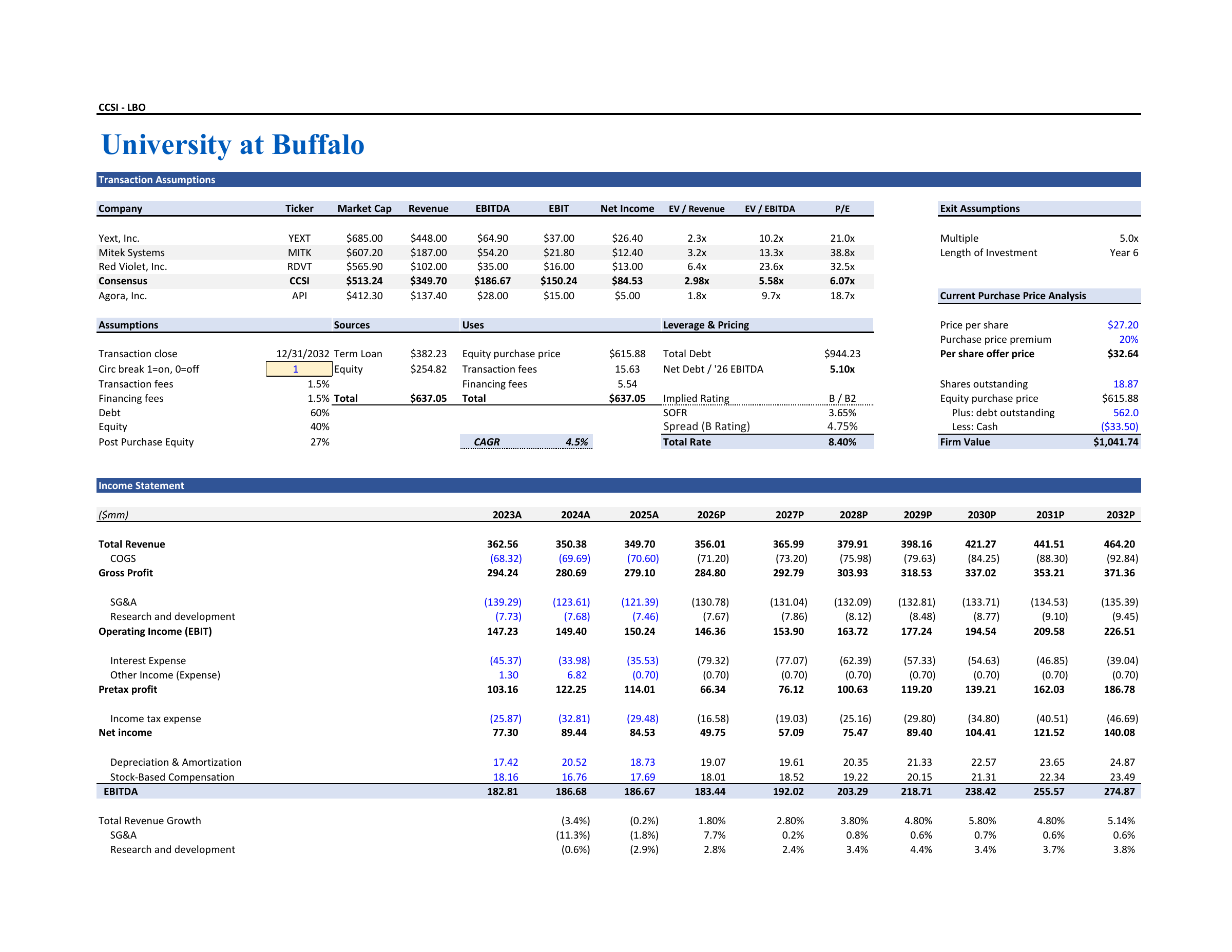1232x952 pixels.
Task: Click the Implied Rating B / B2
Action: tap(842, 398)
